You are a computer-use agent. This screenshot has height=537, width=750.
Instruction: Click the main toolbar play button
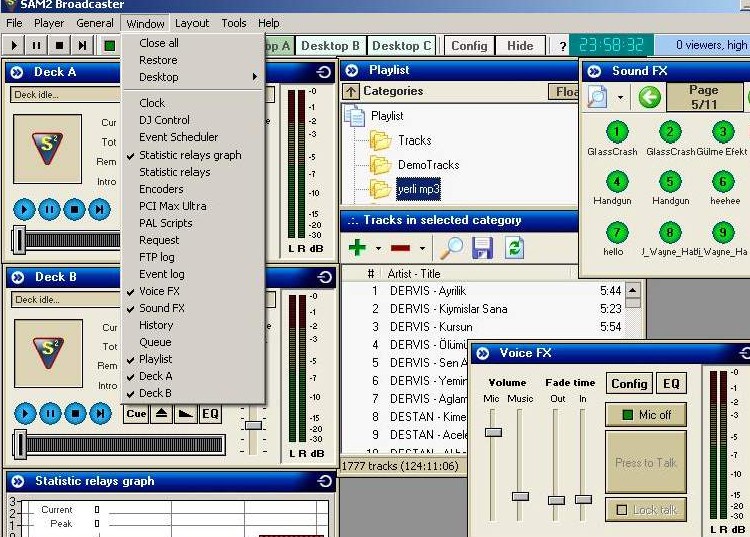pos(14,46)
